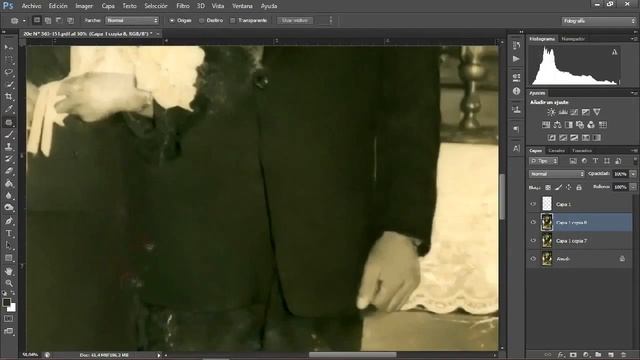The height and width of the screenshot is (360, 640).
Task: Select the Brush tool
Action: 9,134
